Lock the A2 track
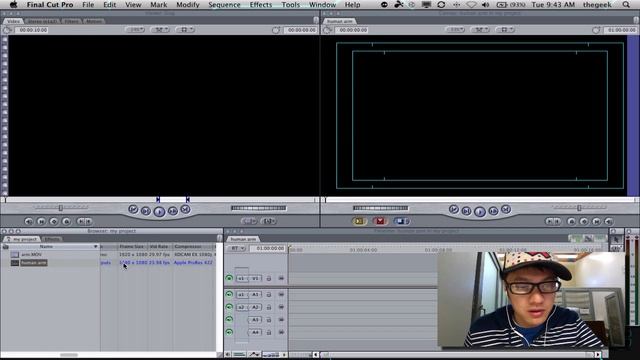Screen dimensions: 640x360 [269, 307]
